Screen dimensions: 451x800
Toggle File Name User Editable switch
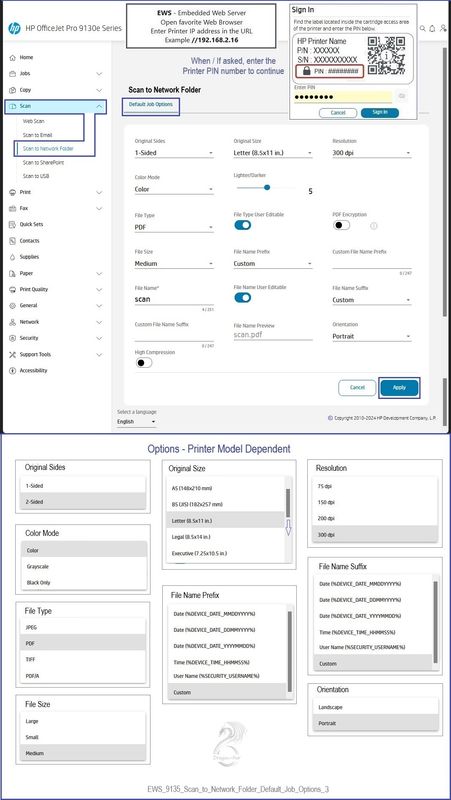pos(242,297)
